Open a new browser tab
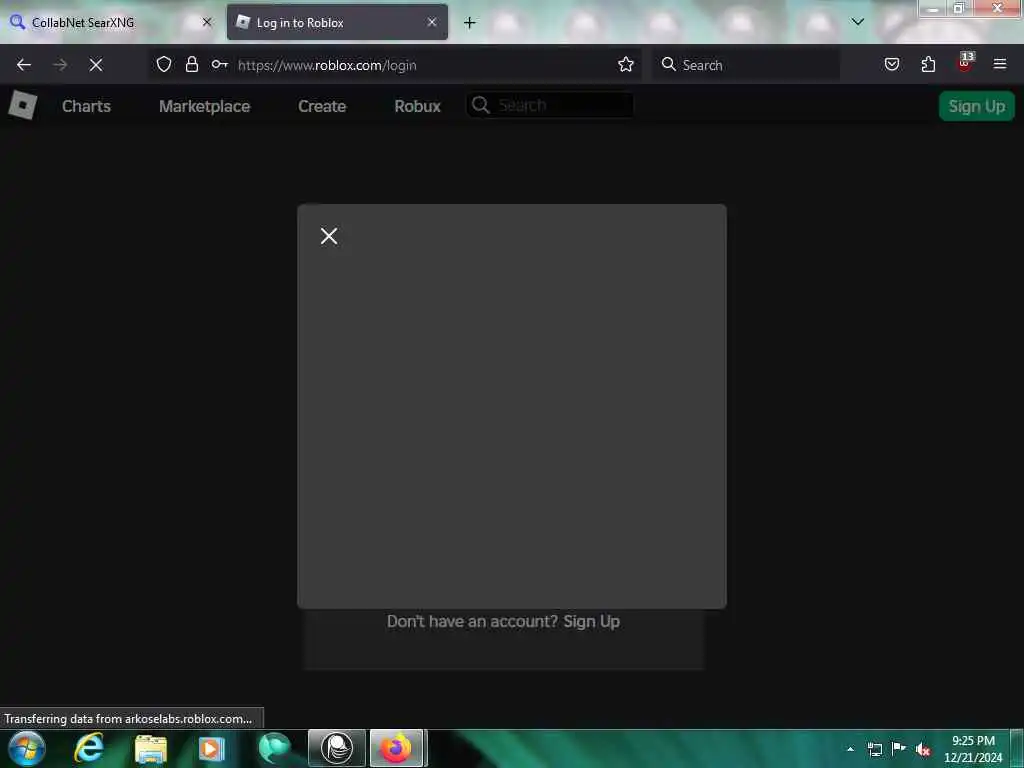Viewport: 1024px width, 768px height. (470, 23)
